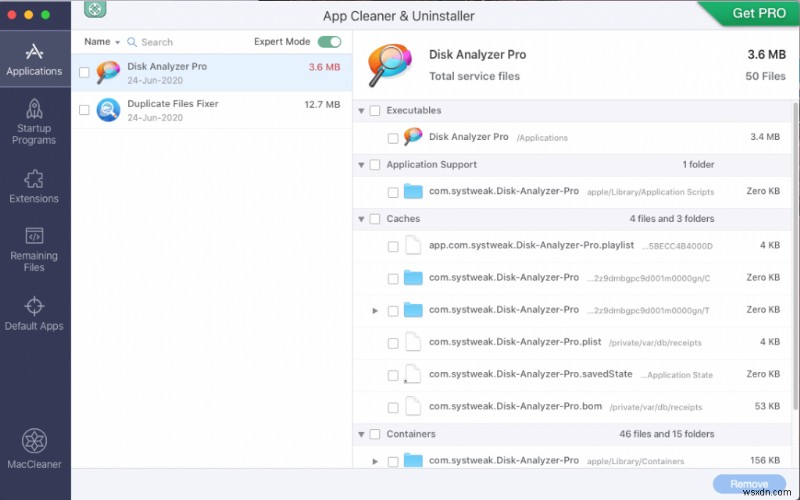The height and width of the screenshot is (500, 800).
Task: Check Duplicate Files Fixer in the app list
Action: (x=84, y=110)
